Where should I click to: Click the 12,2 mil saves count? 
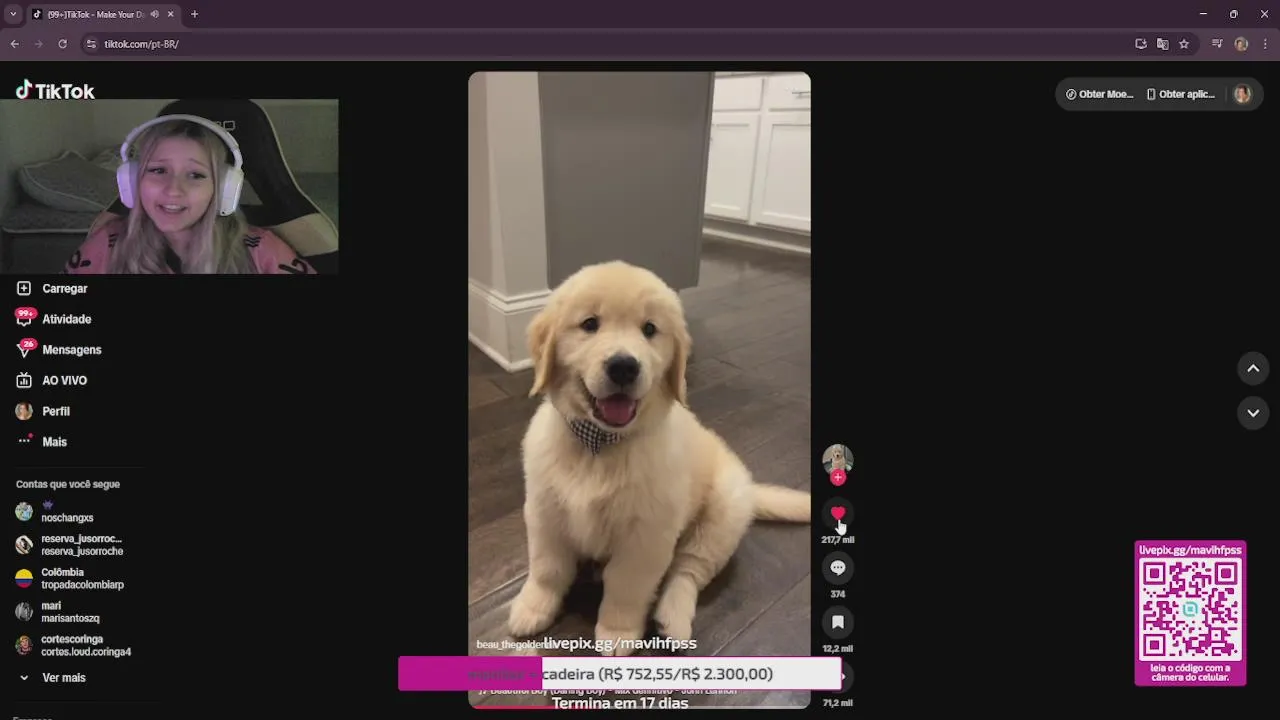tap(838, 648)
